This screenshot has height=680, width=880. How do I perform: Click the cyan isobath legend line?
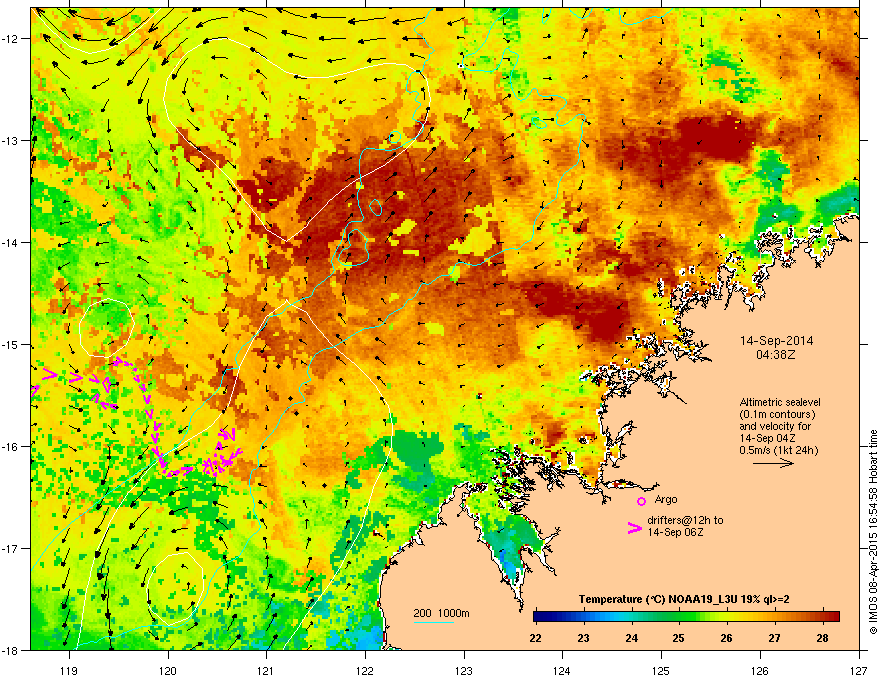pyautogui.click(x=433, y=622)
